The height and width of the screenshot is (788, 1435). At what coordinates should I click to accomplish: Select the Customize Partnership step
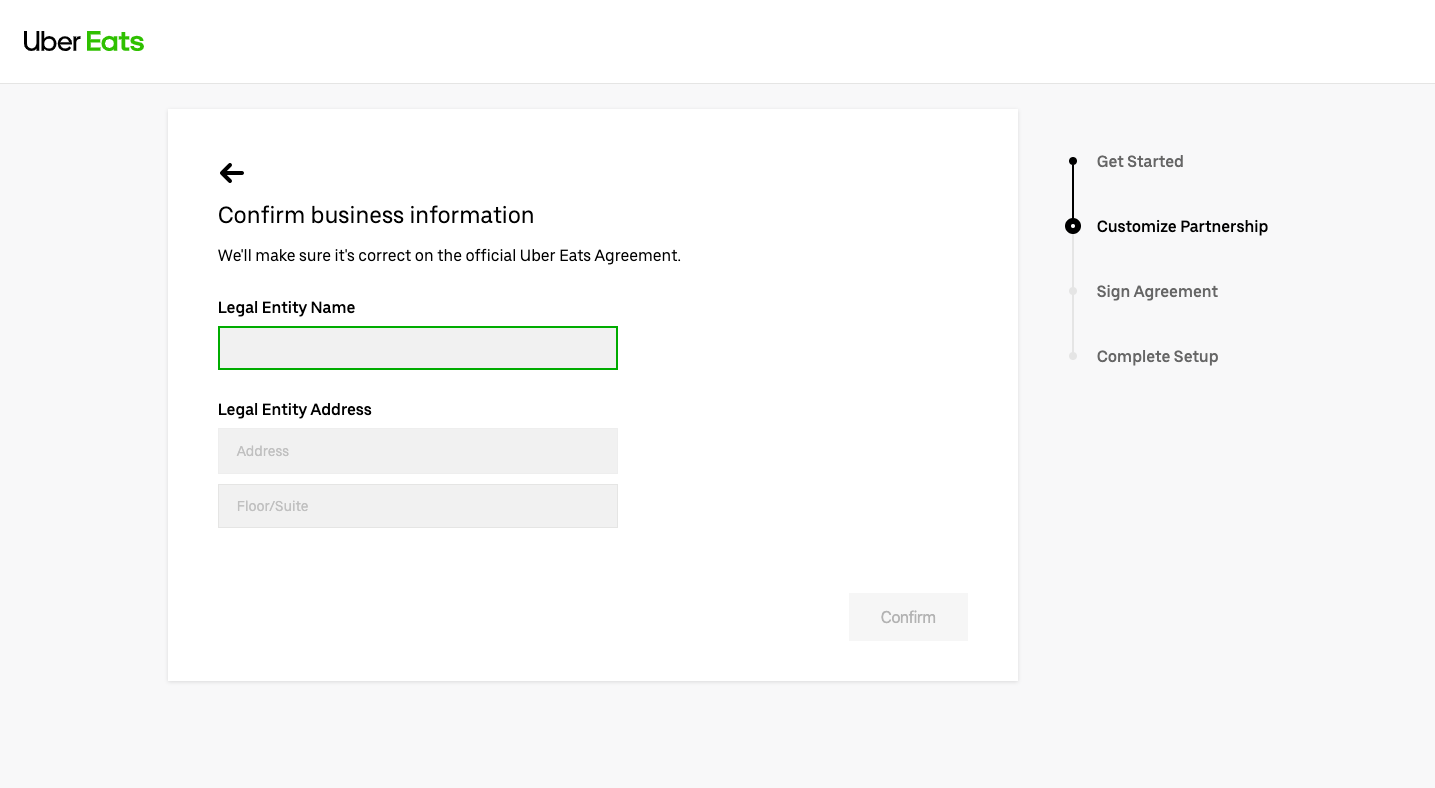(x=1182, y=226)
